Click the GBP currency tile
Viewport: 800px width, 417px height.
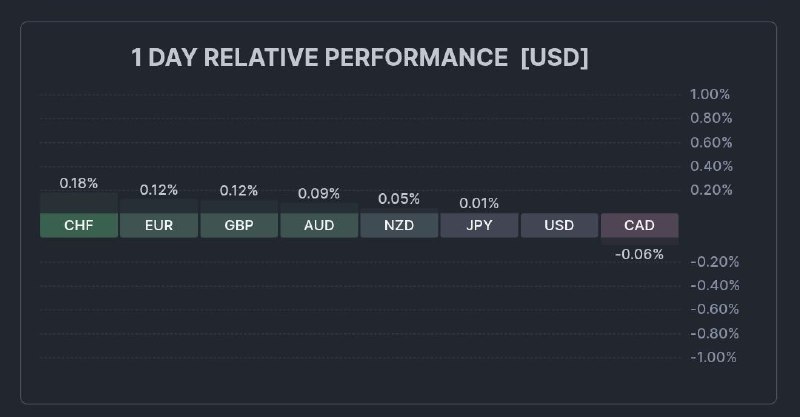click(x=239, y=225)
